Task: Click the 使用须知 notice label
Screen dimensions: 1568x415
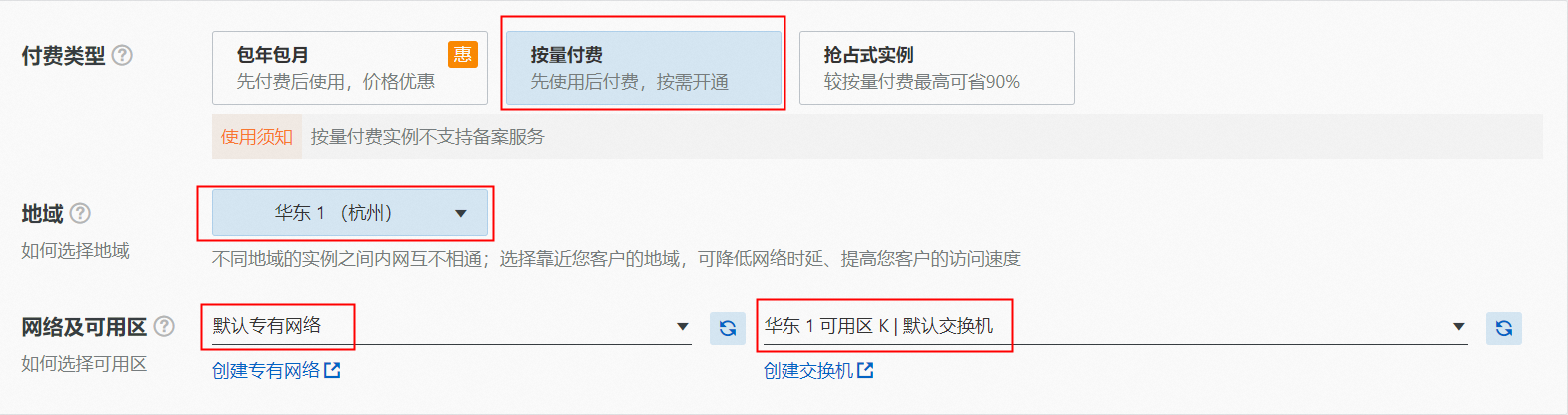Action: [257, 137]
